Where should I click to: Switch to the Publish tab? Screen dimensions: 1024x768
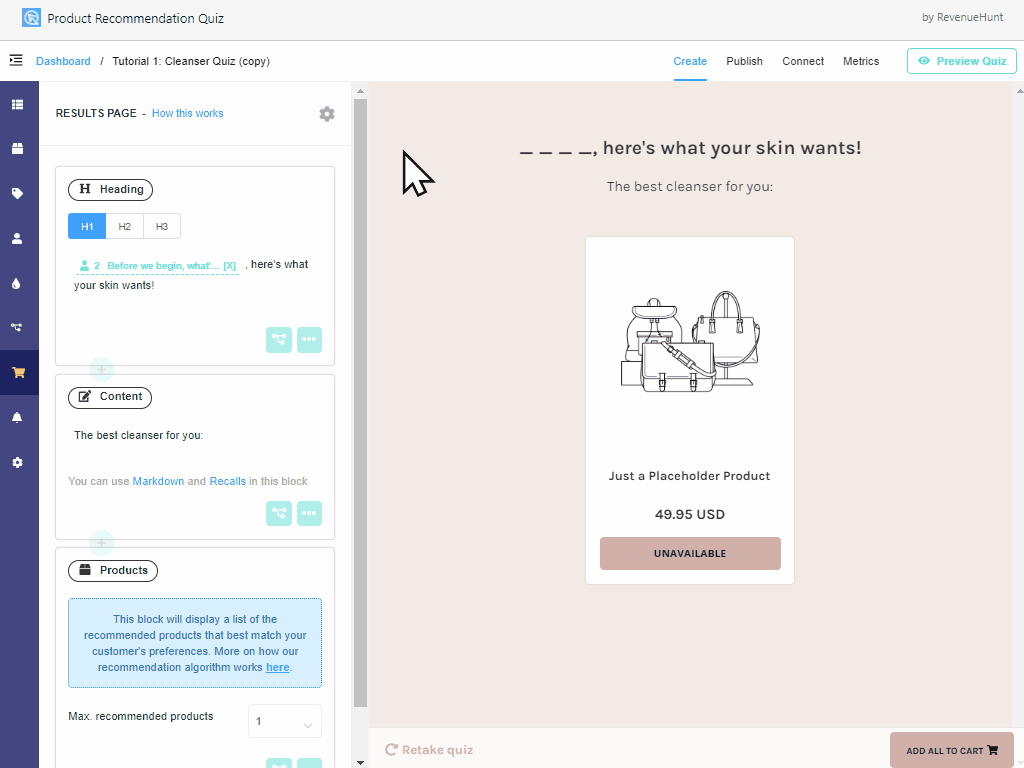[744, 61]
